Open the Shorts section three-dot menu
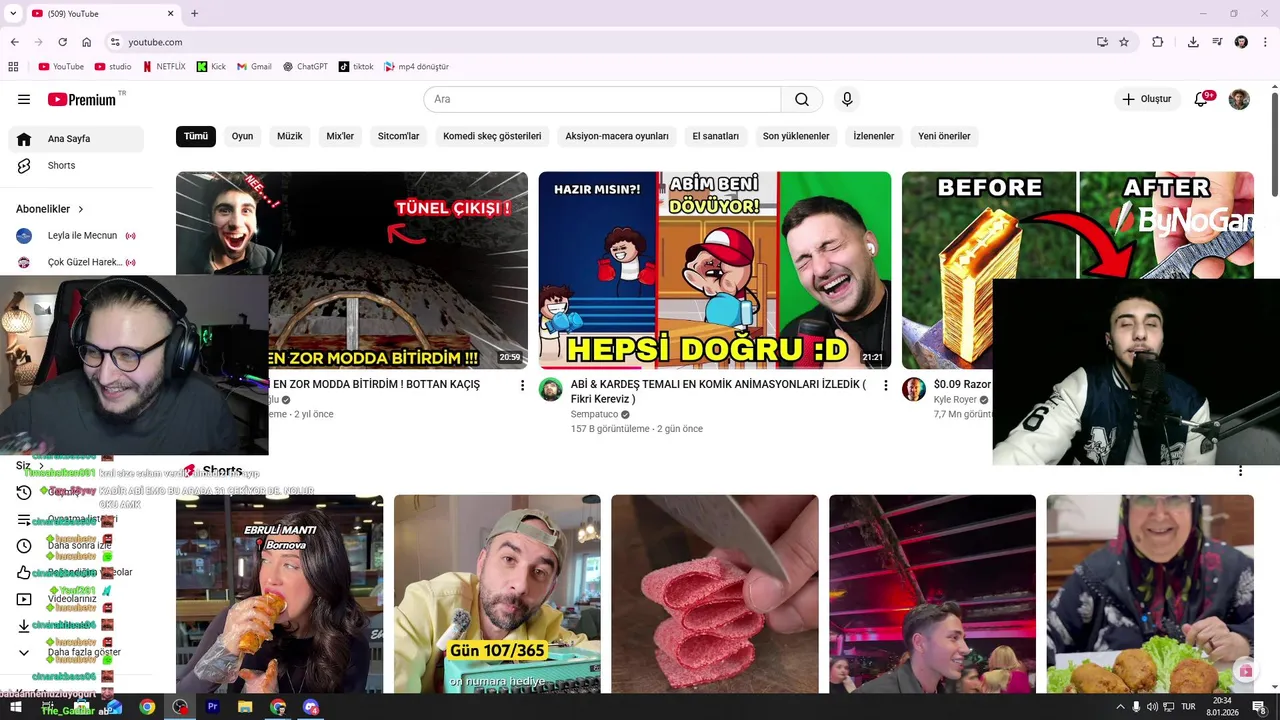The height and width of the screenshot is (720, 1280). [1241, 471]
